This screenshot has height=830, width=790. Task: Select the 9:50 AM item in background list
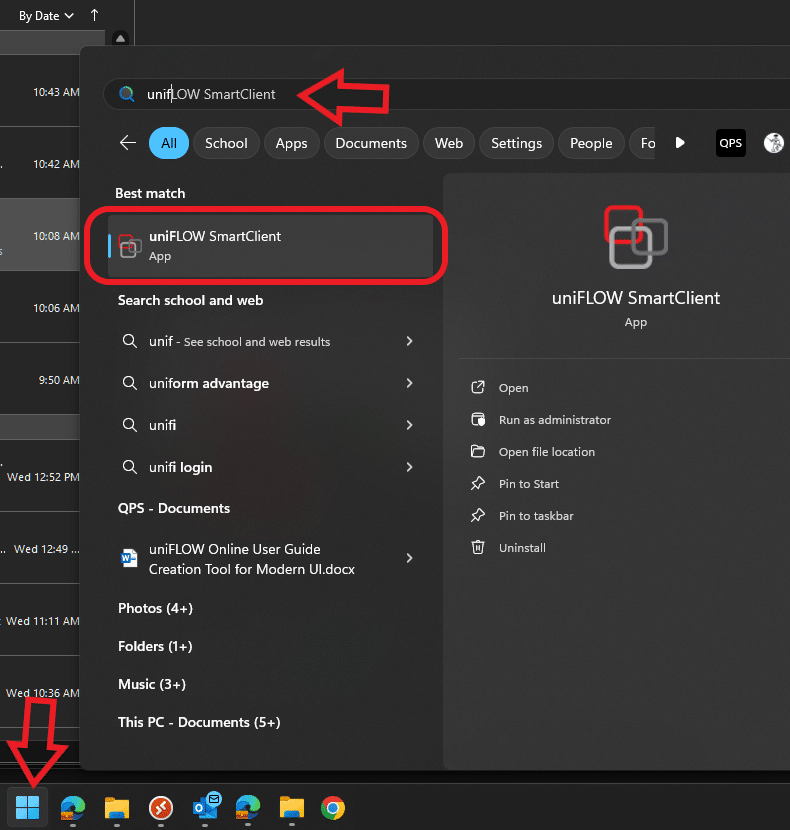pyautogui.click(x=40, y=380)
